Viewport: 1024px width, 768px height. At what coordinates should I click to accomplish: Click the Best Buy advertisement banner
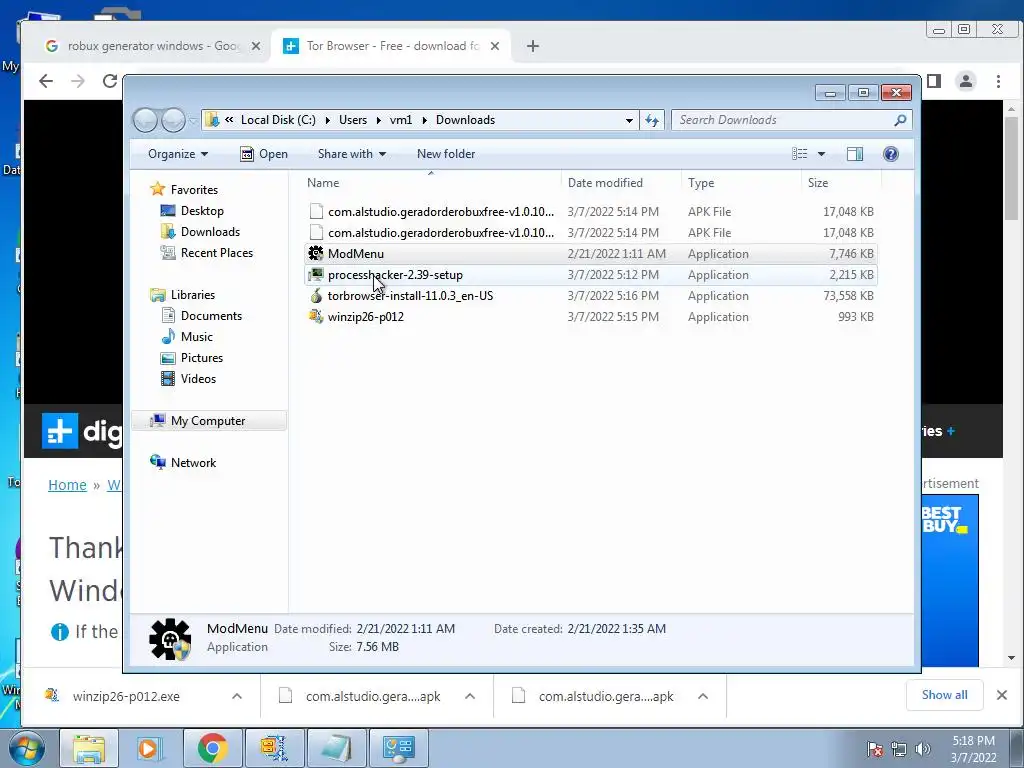[950, 580]
